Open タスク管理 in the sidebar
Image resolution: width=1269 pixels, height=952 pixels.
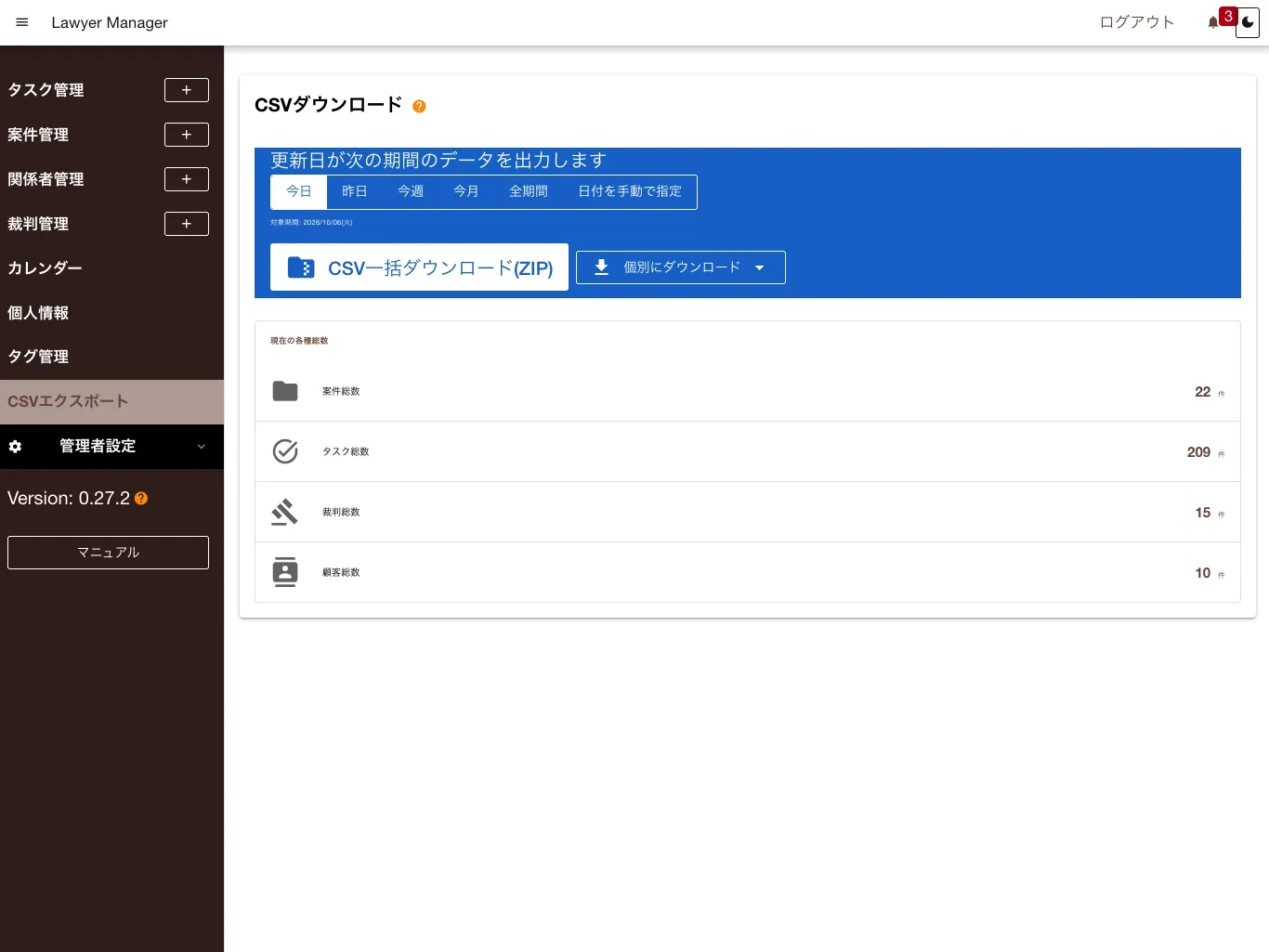point(46,90)
